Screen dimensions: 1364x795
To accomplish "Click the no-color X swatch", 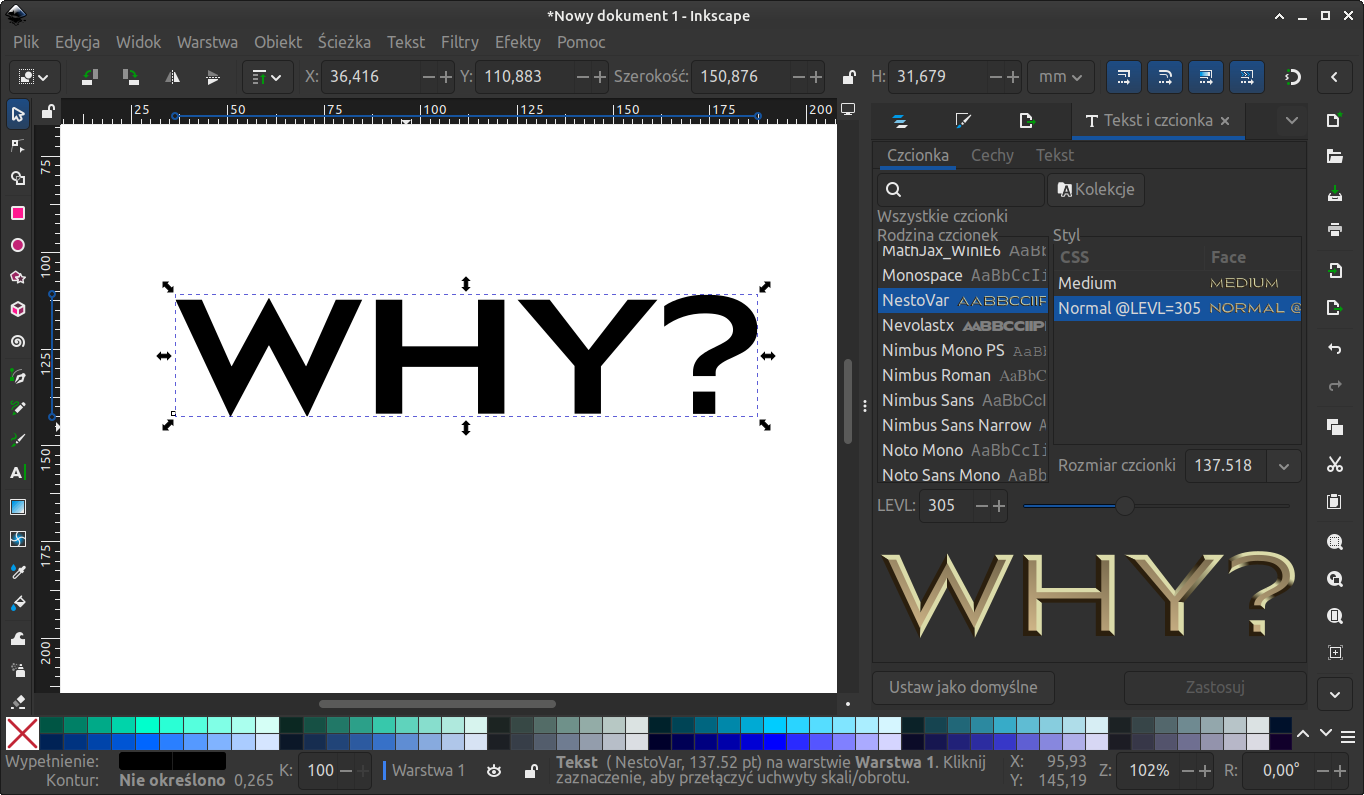I will click(x=22, y=733).
